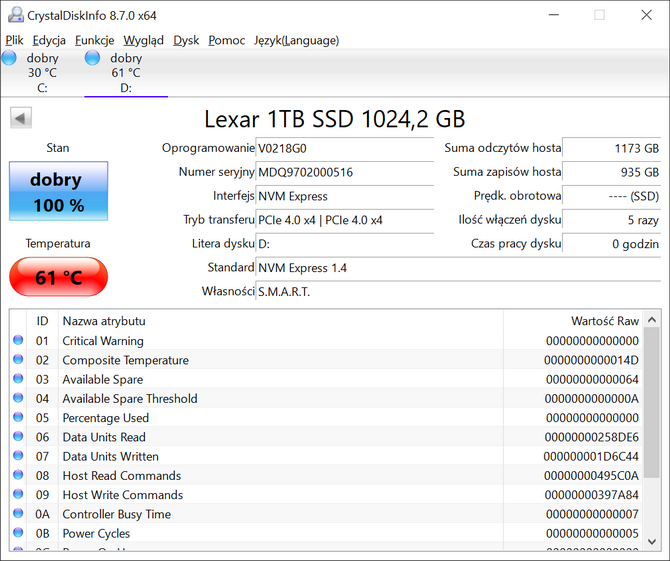The image size is (670, 561).
Task: Open the Wygląd menu
Action: (x=144, y=40)
